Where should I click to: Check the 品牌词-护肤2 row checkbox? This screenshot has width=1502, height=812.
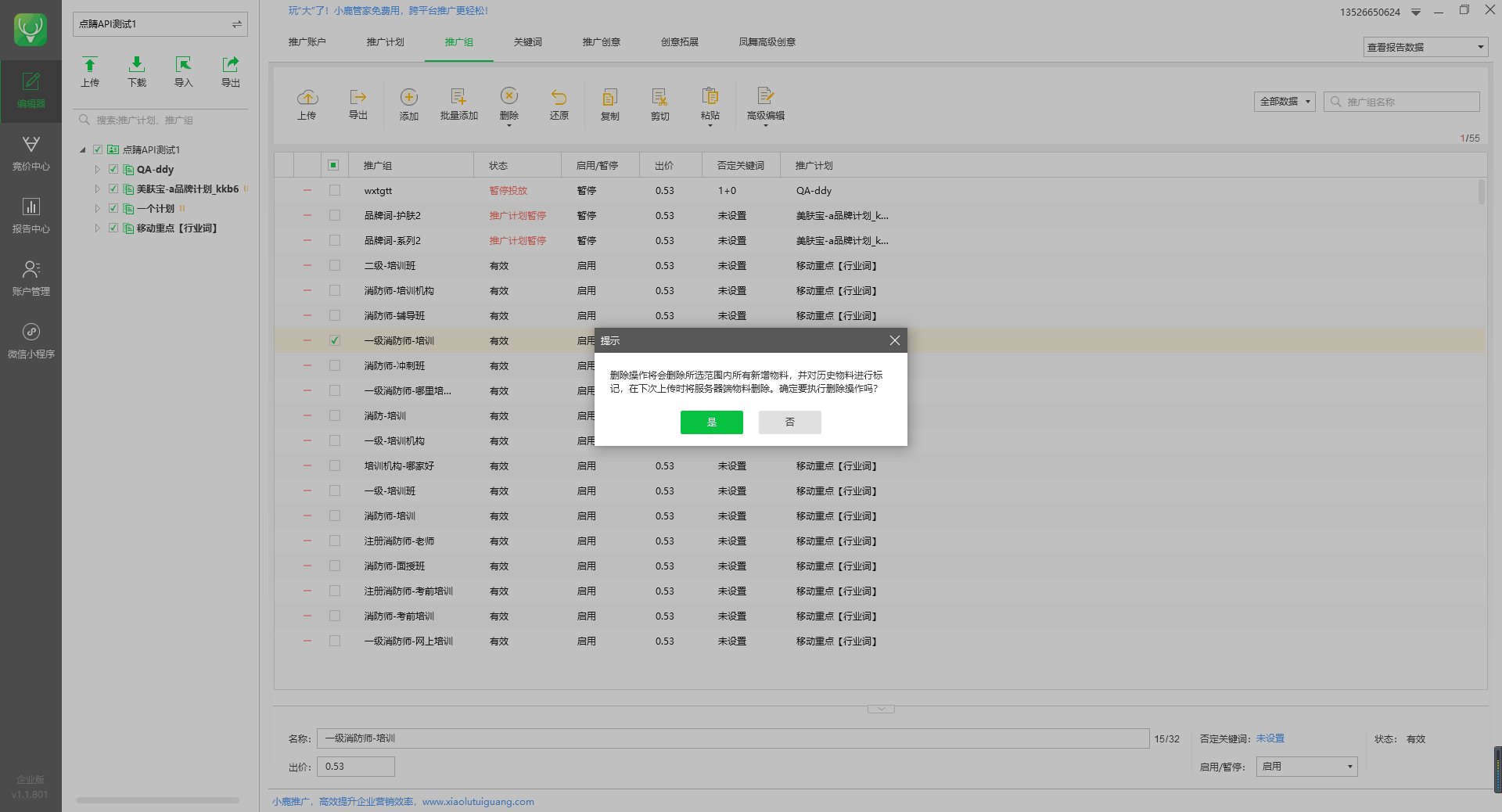[335, 215]
